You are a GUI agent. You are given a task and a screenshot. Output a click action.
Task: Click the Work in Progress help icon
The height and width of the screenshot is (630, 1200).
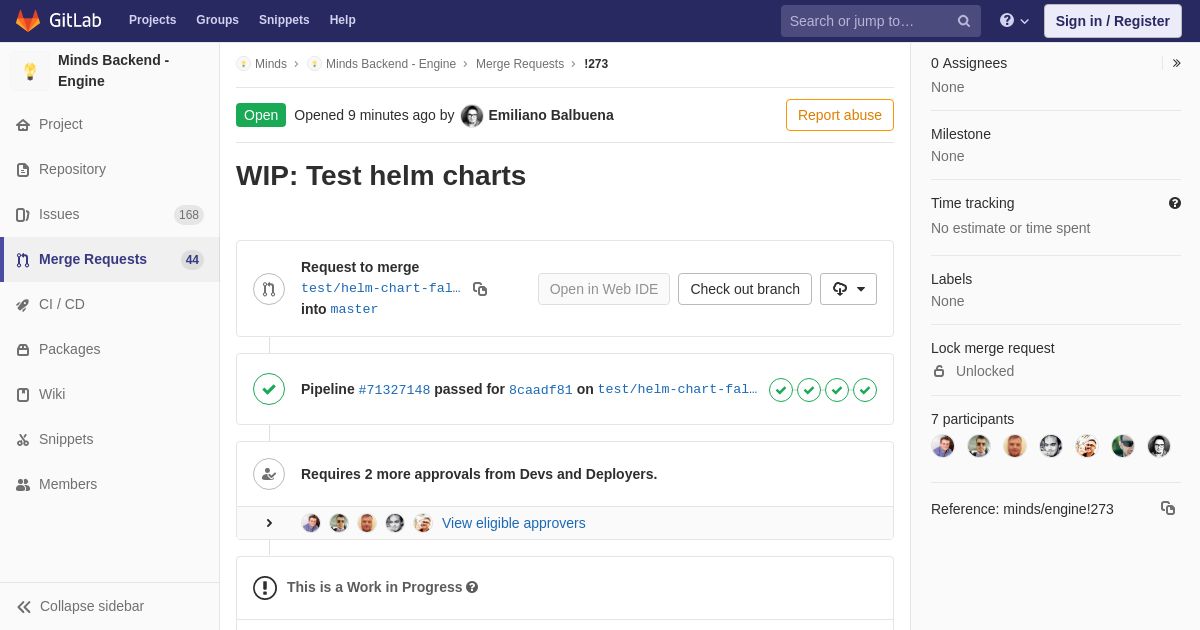coord(472,587)
